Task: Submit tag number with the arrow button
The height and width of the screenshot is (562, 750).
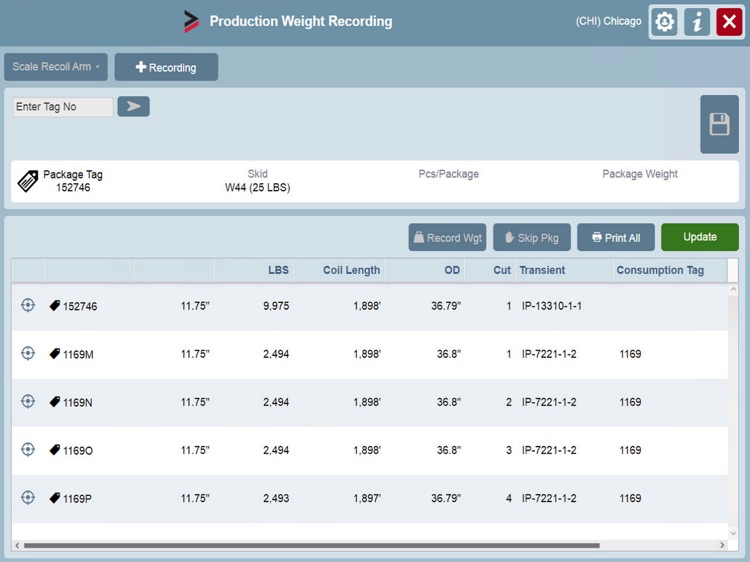Action: point(133,106)
